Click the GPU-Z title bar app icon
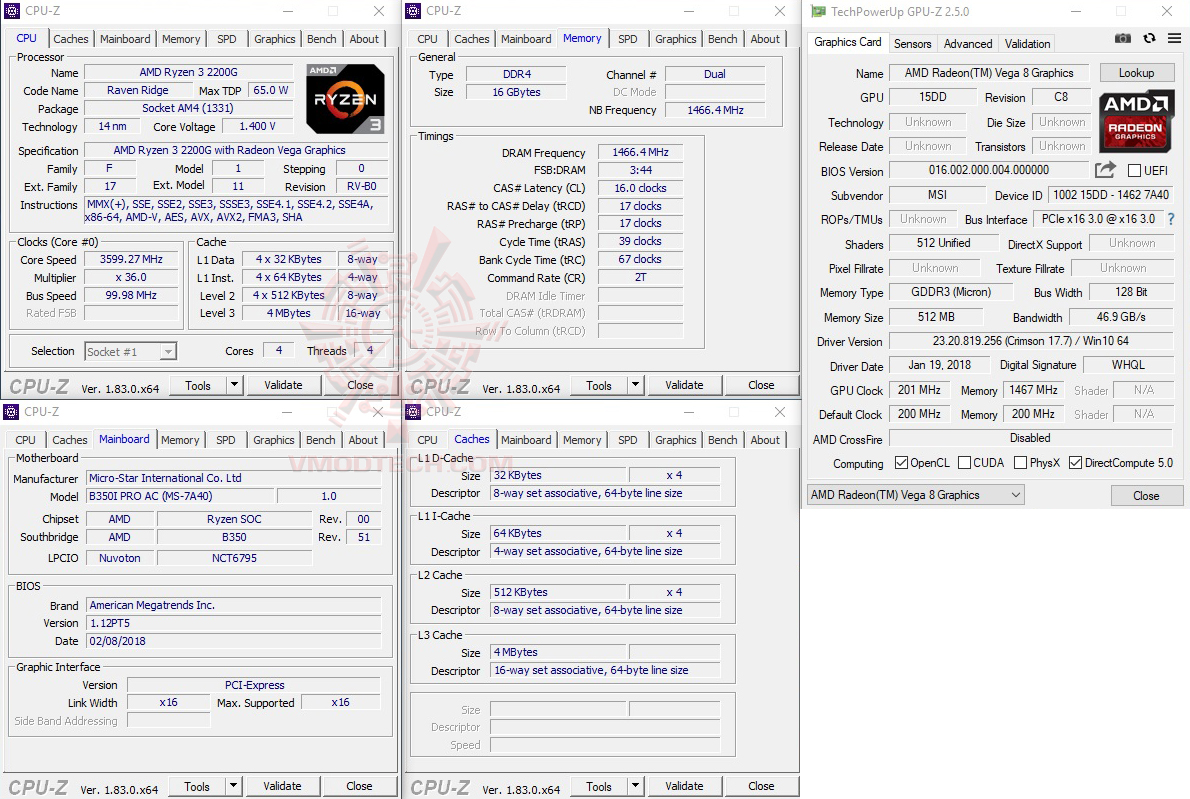 [x=818, y=11]
